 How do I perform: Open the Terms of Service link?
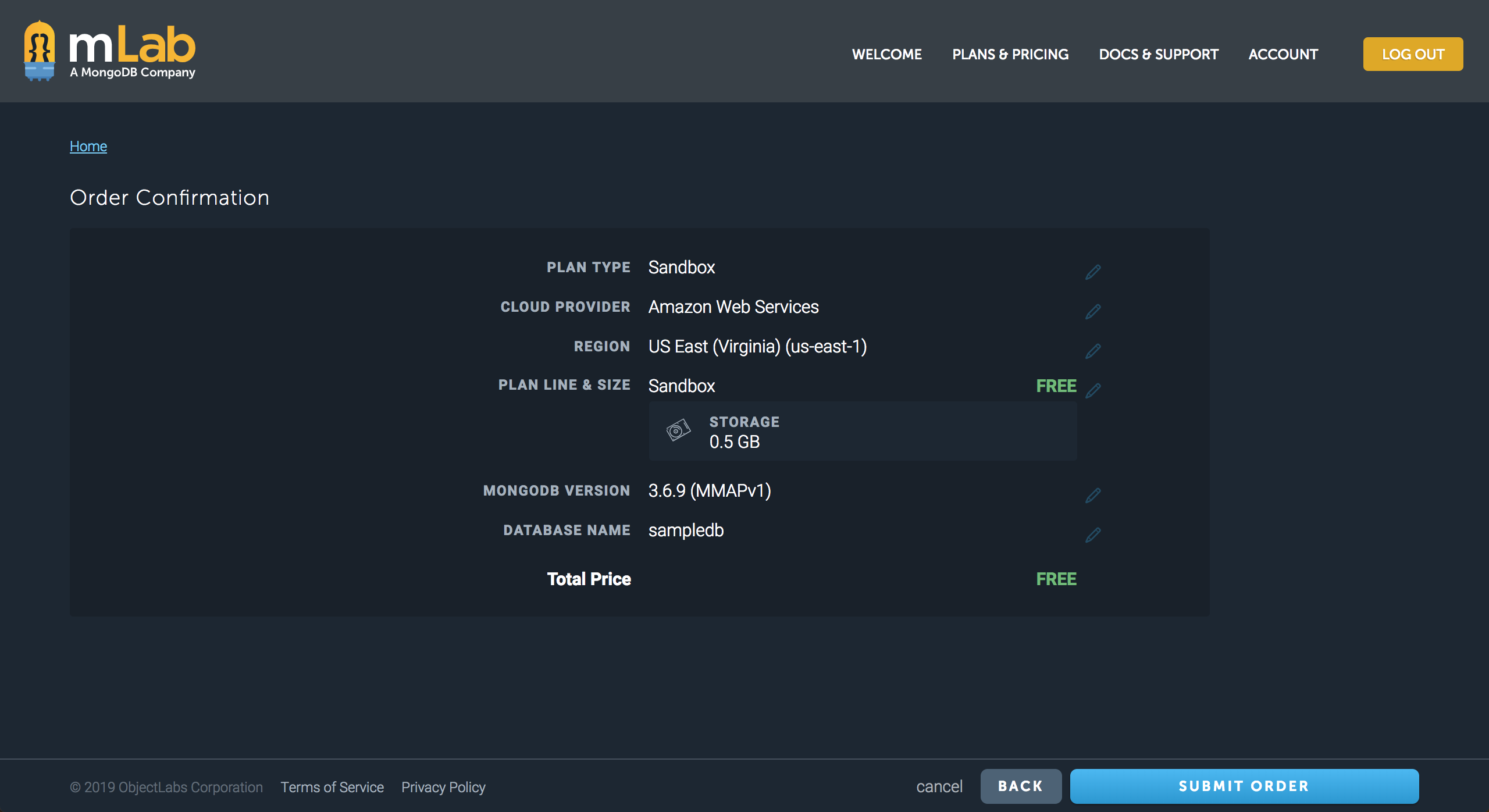point(332,787)
